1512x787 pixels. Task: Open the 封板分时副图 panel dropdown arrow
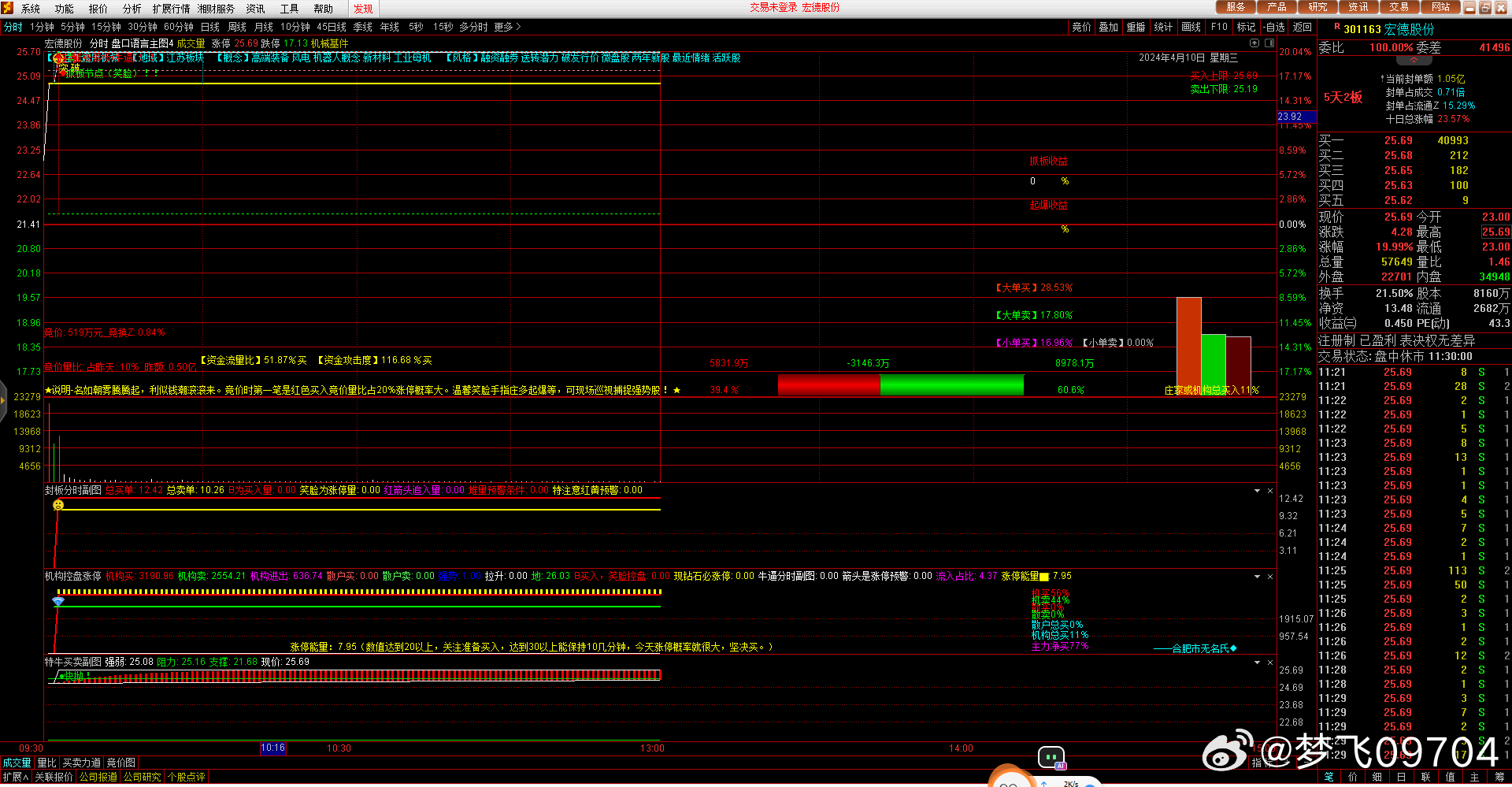(1257, 491)
